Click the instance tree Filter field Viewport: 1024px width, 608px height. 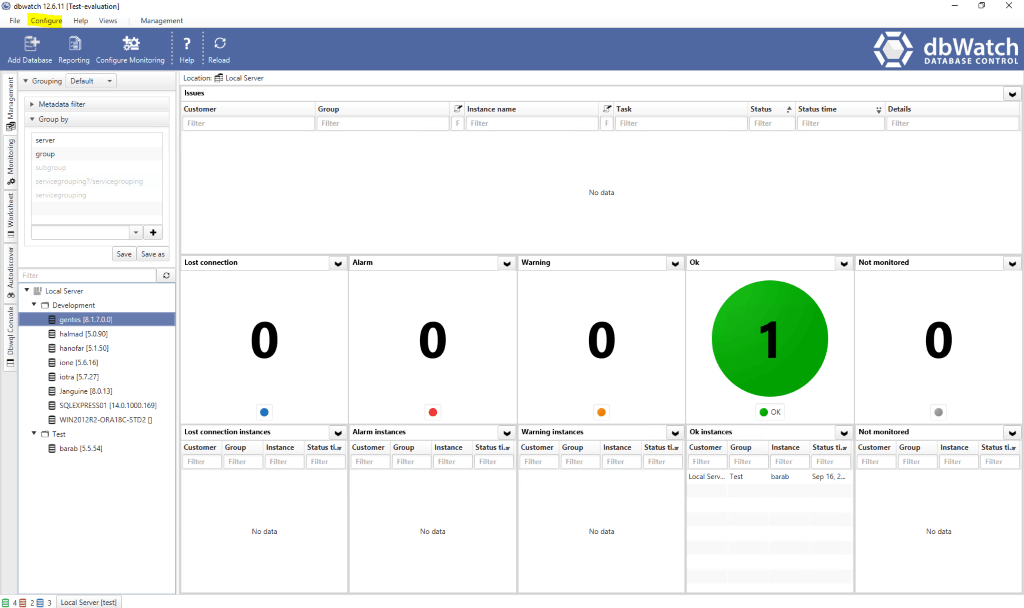coord(88,276)
